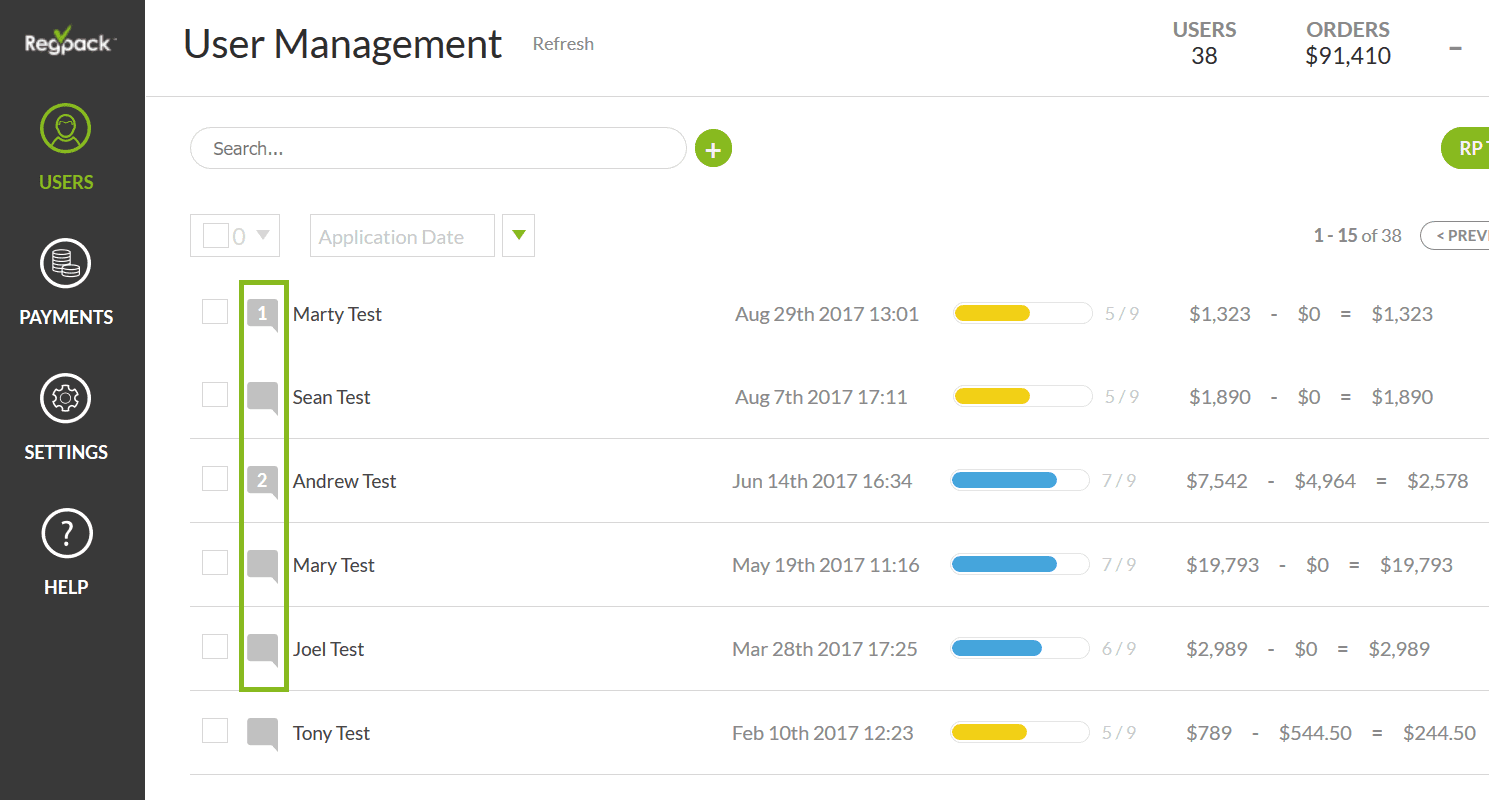This screenshot has height=800, width=1489.
Task: Open the Settings gear icon
Action: point(66,399)
